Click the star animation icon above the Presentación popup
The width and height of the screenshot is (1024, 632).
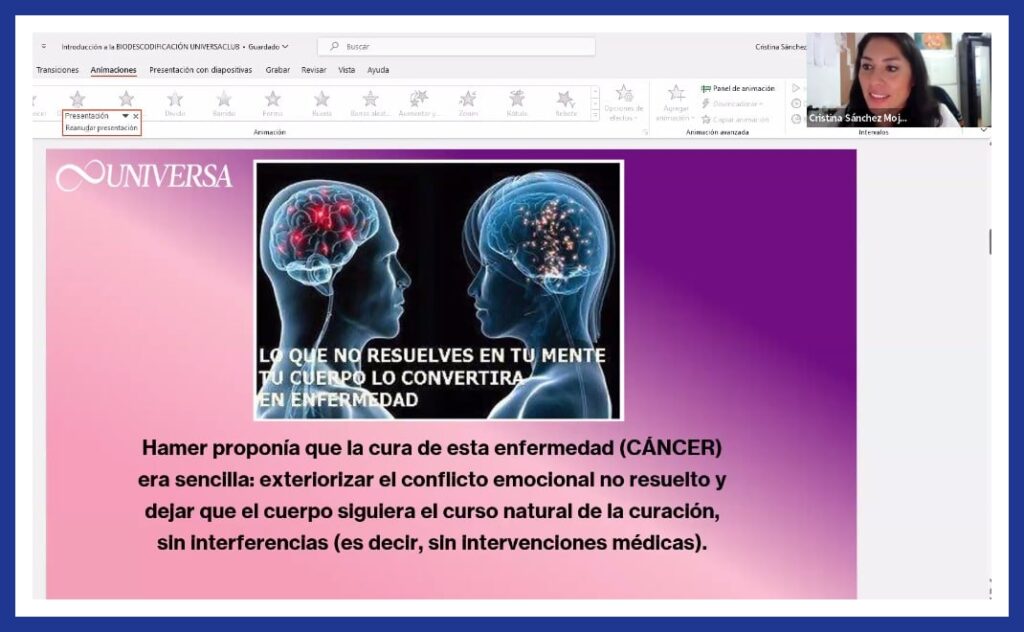coord(78,99)
